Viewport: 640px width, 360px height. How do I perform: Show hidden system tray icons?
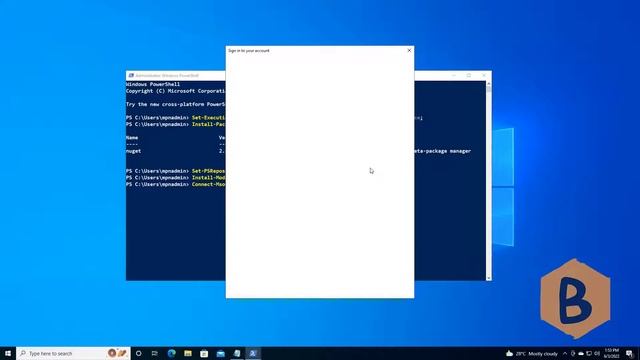(x=565, y=353)
